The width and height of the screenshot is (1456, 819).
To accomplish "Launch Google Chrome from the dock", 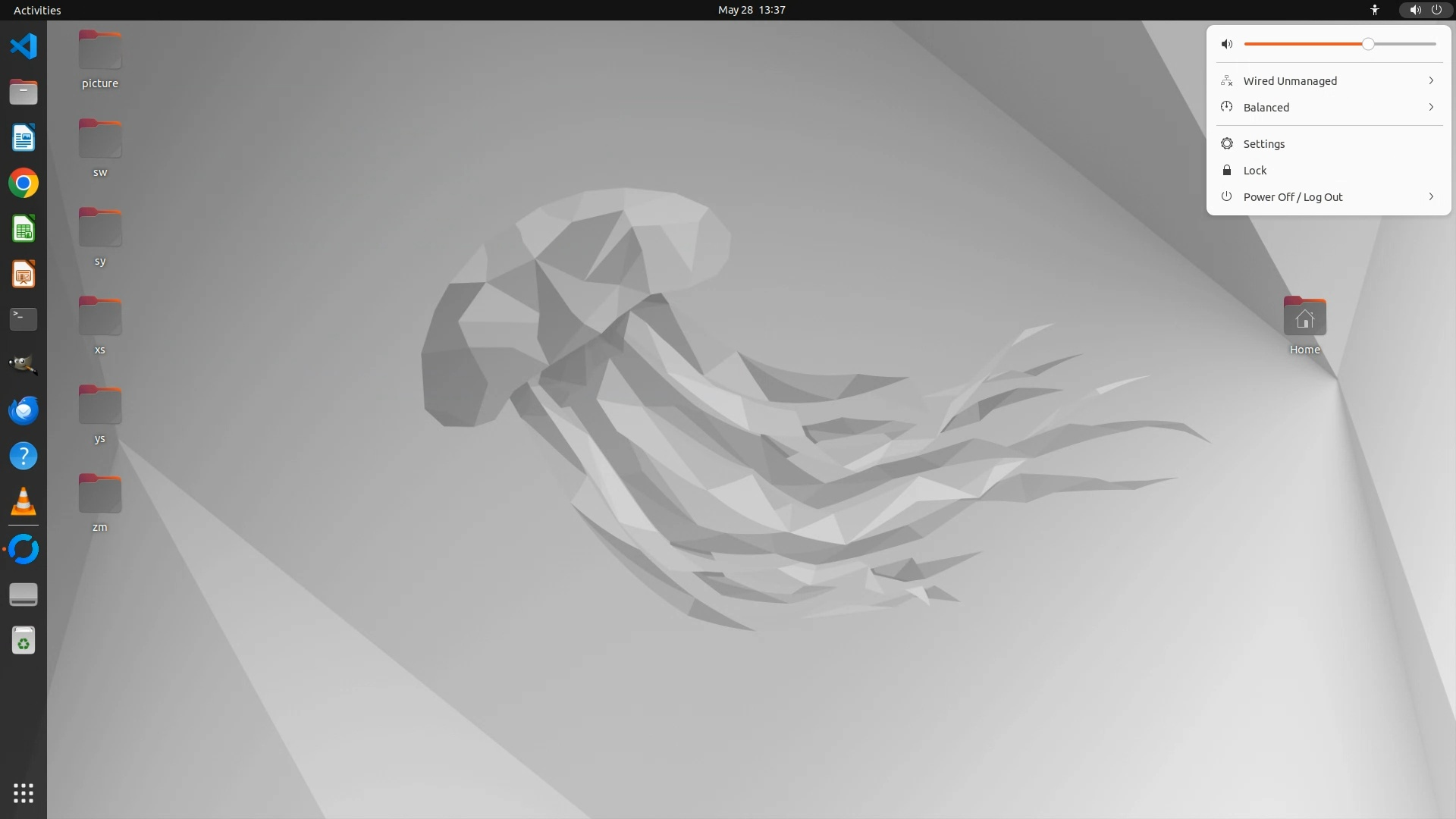I will coord(24,183).
